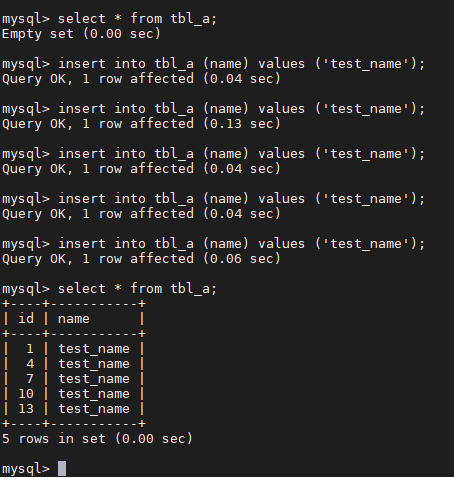The width and height of the screenshot is (454, 478).
Task: Click the 'name' column header in the table
Action: tap(74, 319)
